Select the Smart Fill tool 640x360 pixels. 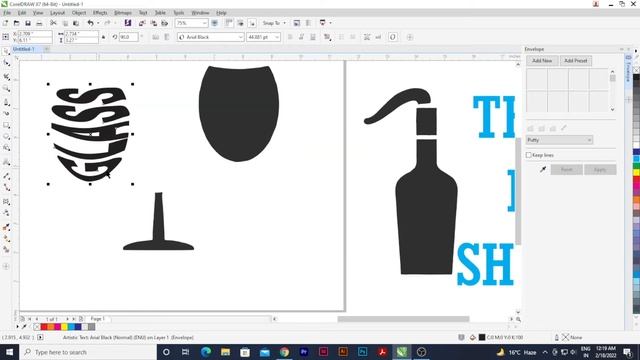click(6, 250)
